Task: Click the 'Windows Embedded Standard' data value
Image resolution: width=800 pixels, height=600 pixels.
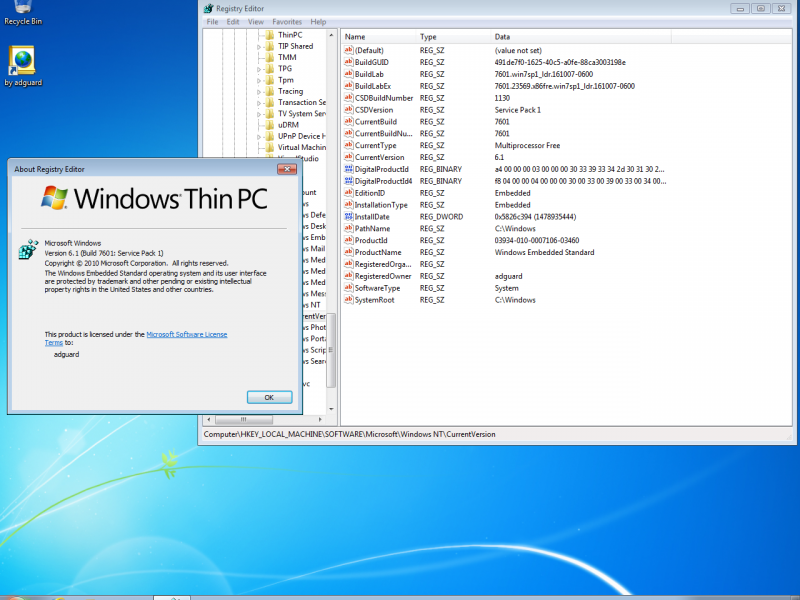Action: [544, 252]
